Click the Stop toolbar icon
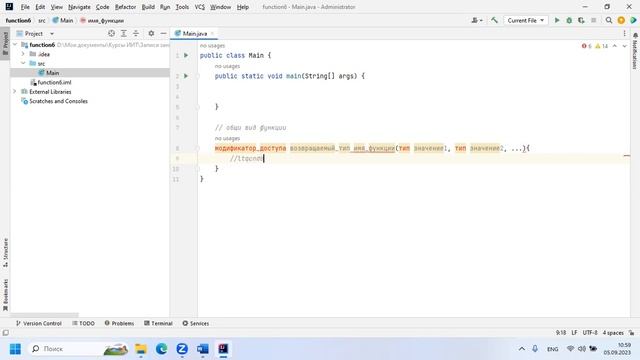The width and height of the screenshot is (640, 360). click(x=593, y=20)
